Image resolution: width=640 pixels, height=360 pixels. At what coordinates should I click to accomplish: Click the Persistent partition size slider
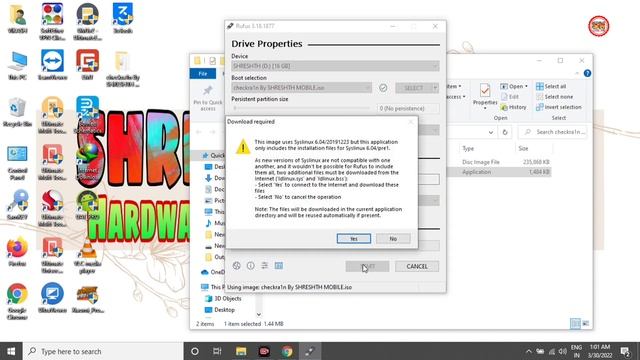click(x=302, y=108)
